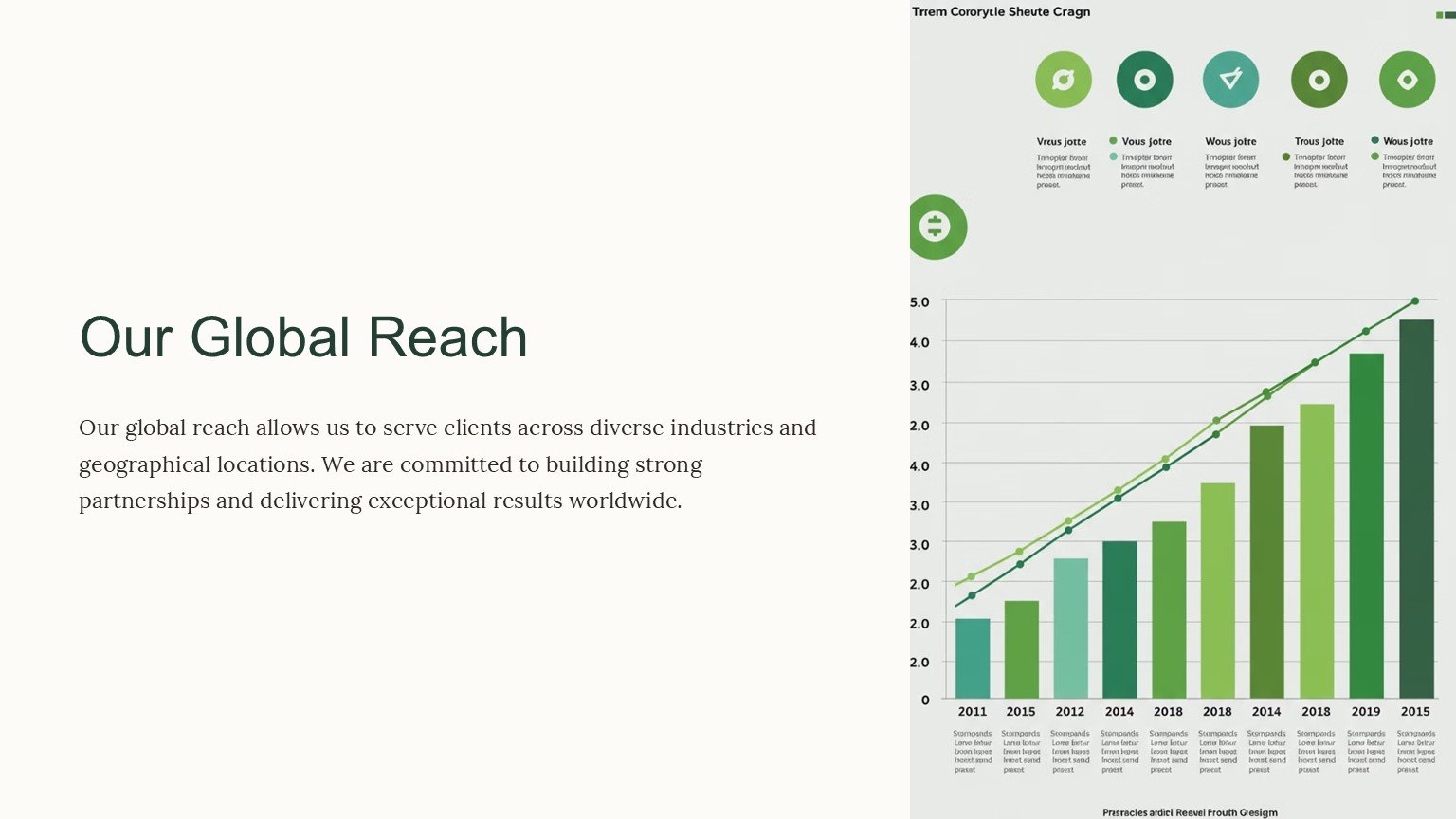Select the light teal bar above 2012
This screenshot has width=1456, height=819.
point(1070,628)
